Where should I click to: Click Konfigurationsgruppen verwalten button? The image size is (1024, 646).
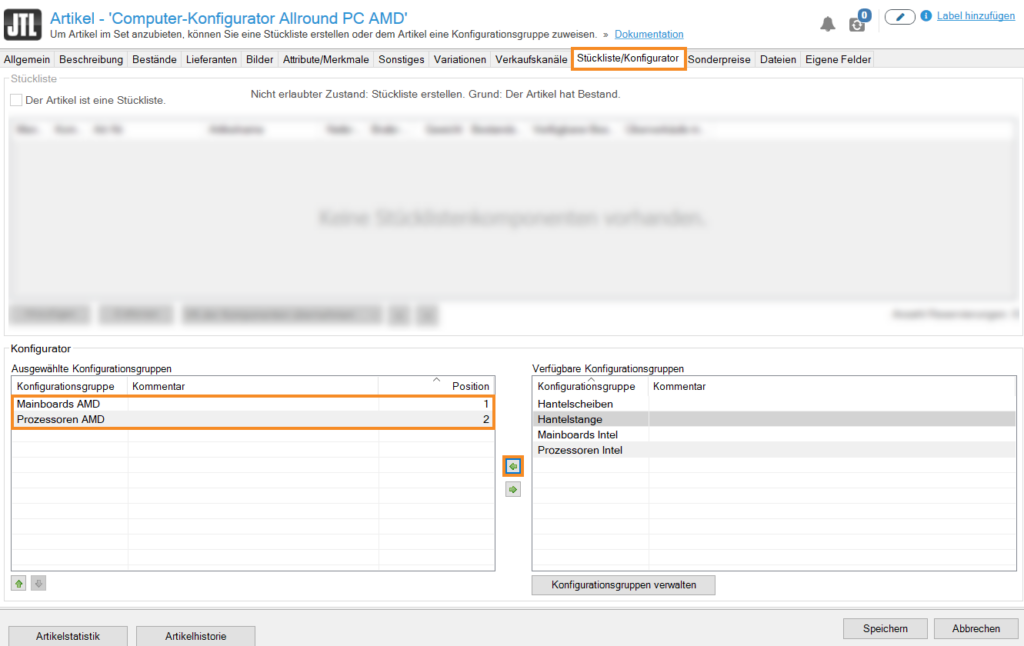tap(623, 584)
